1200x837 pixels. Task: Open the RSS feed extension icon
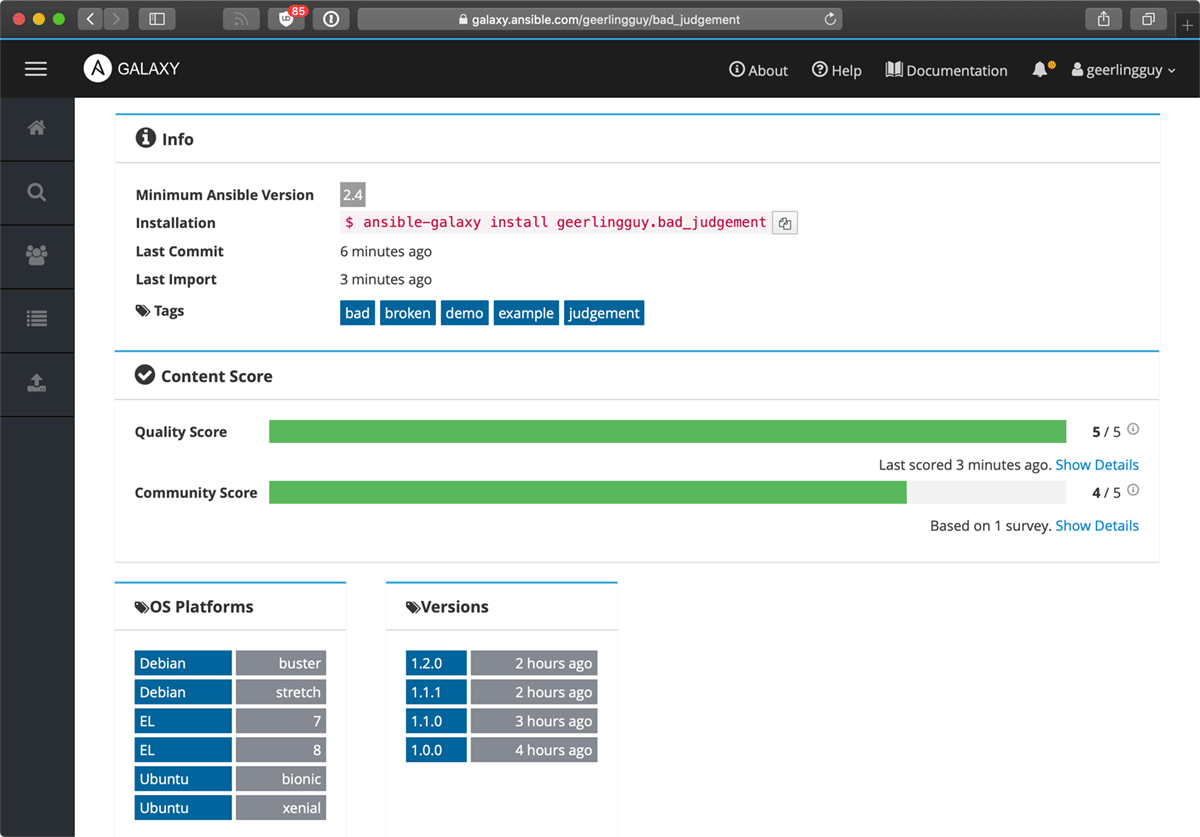(241, 19)
